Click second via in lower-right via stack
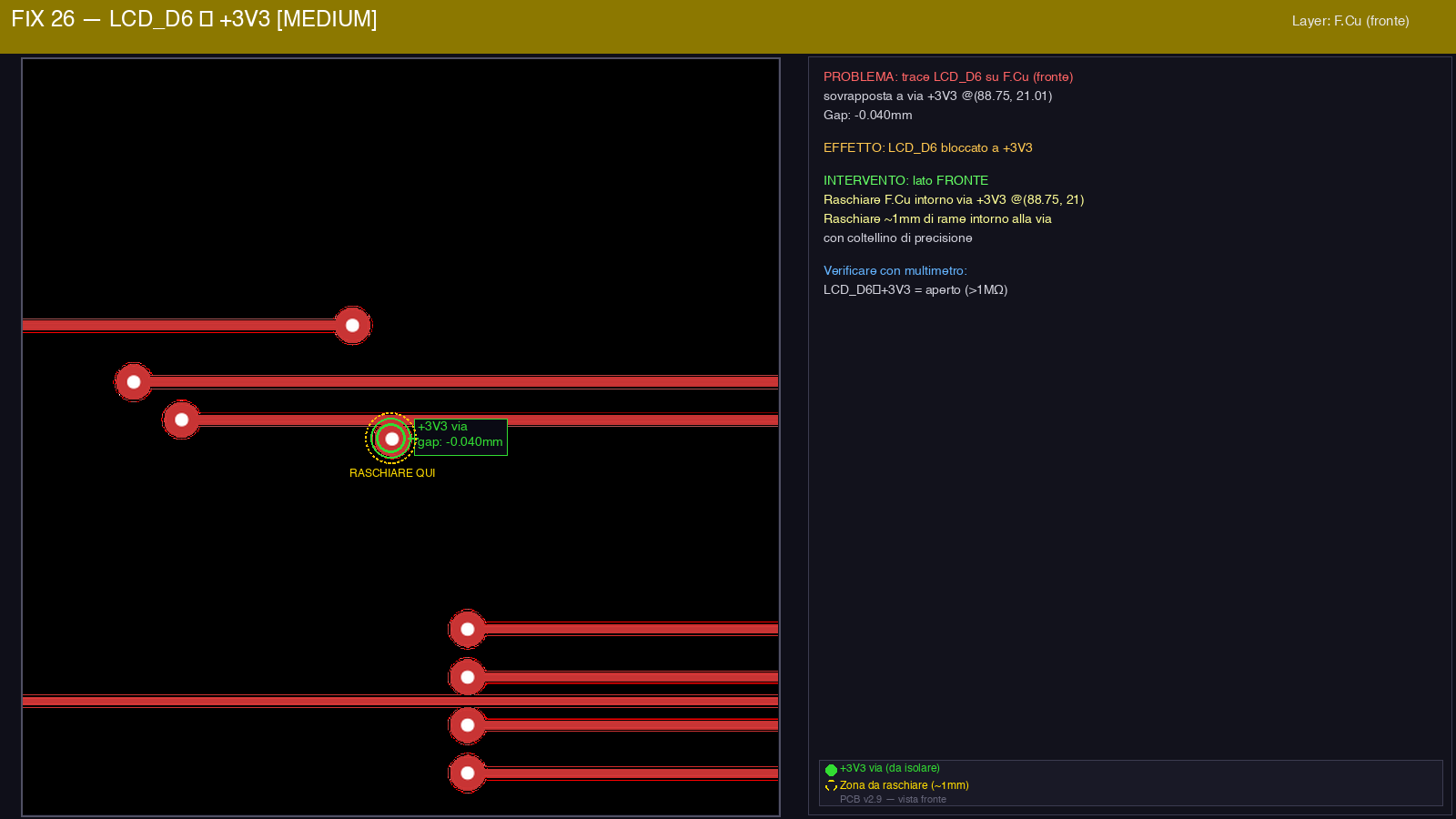Screen dimensions: 1456x819 pyautogui.click(x=467, y=677)
